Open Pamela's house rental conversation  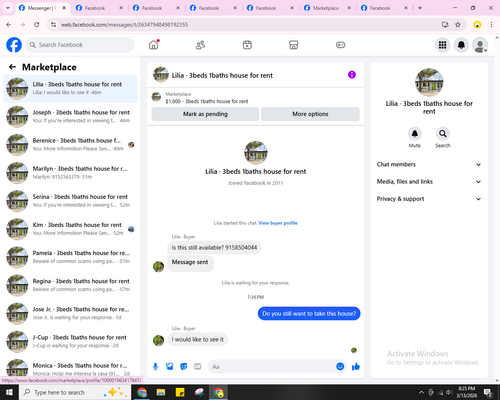(70, 257)
